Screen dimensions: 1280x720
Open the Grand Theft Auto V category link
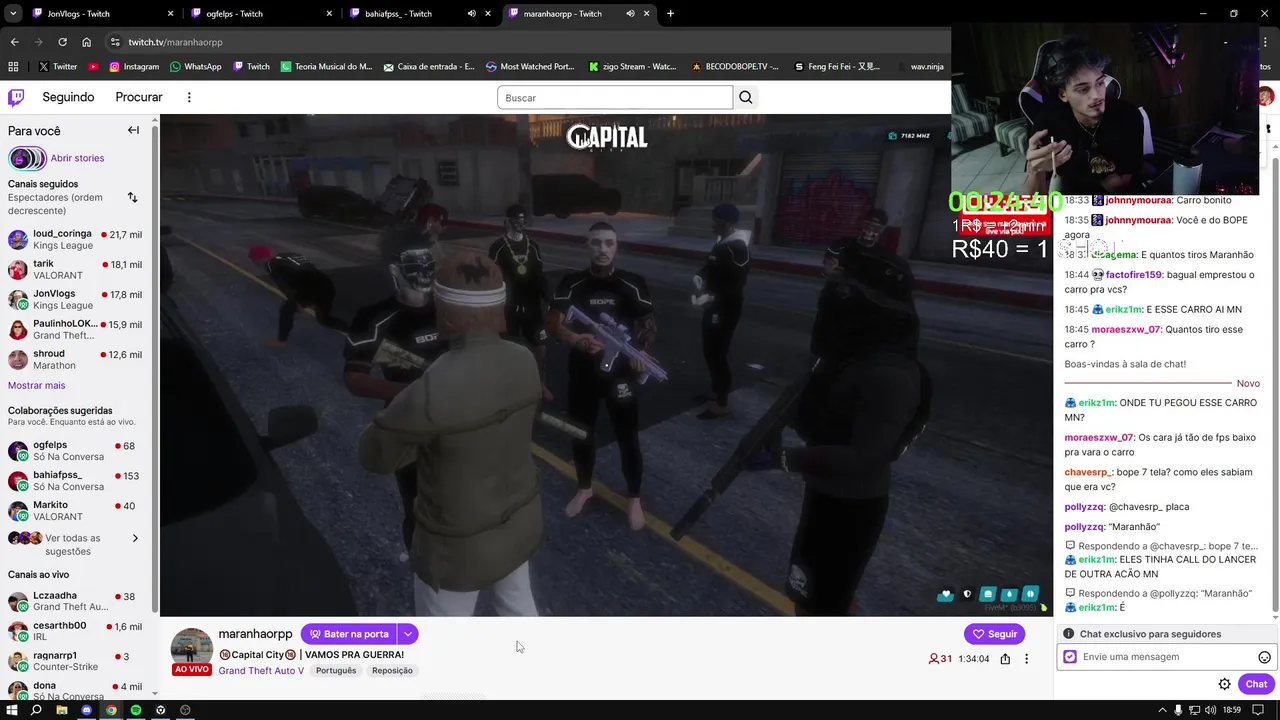261,670
